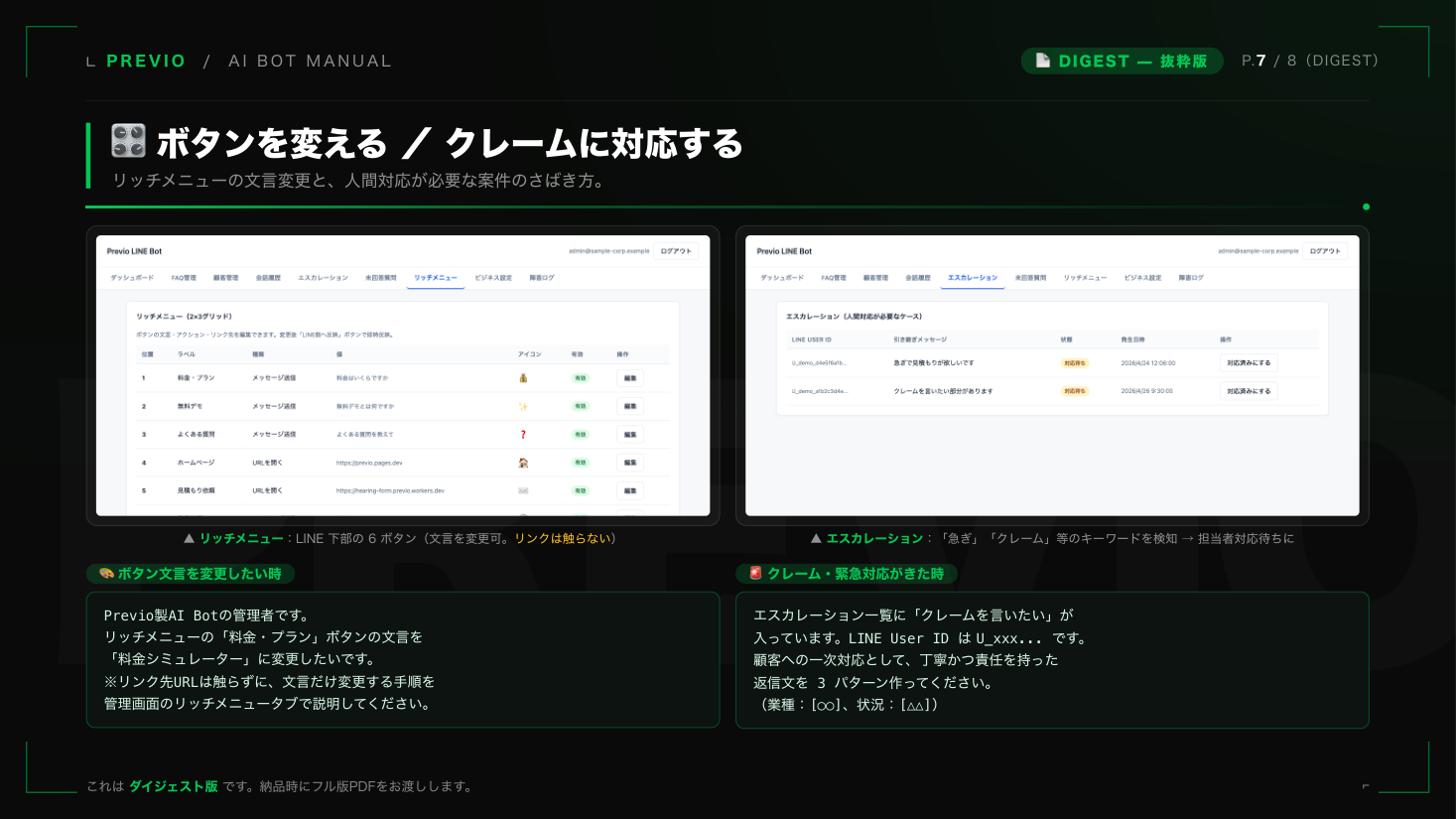Image resolution: width=1456 pixels, height=819 pixels.
Task: Open 障害ログ tab in the escalation window
Action: click(x=1191, y=278)
